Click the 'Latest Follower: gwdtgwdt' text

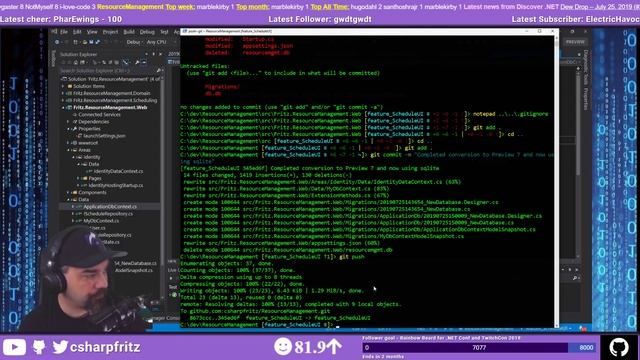point(320,19)
